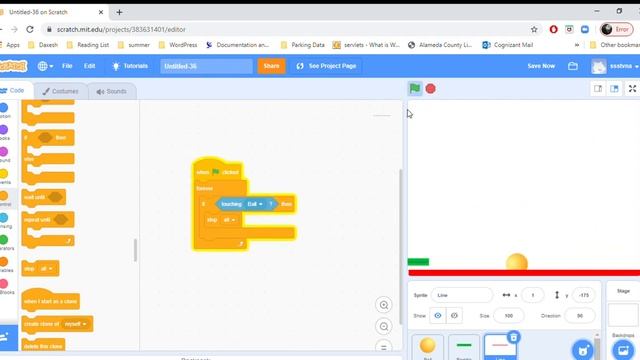Select the Sensing blocks category
Screen dimensions: 640x360
pos(5,221)
